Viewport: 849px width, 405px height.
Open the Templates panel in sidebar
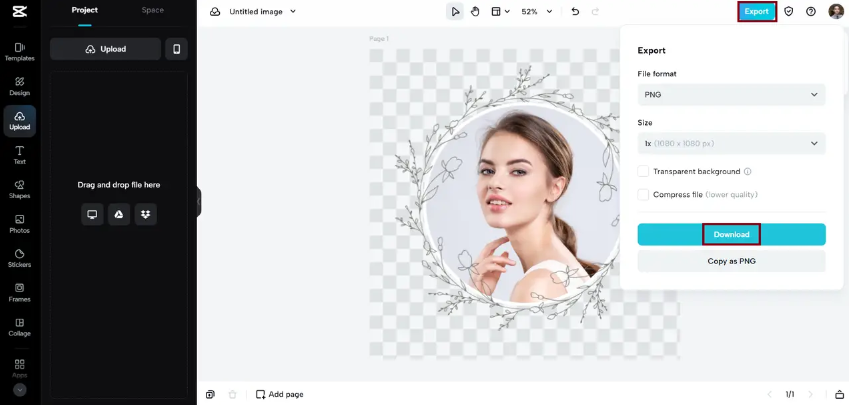pyautogui.click(x=19, y=51)
